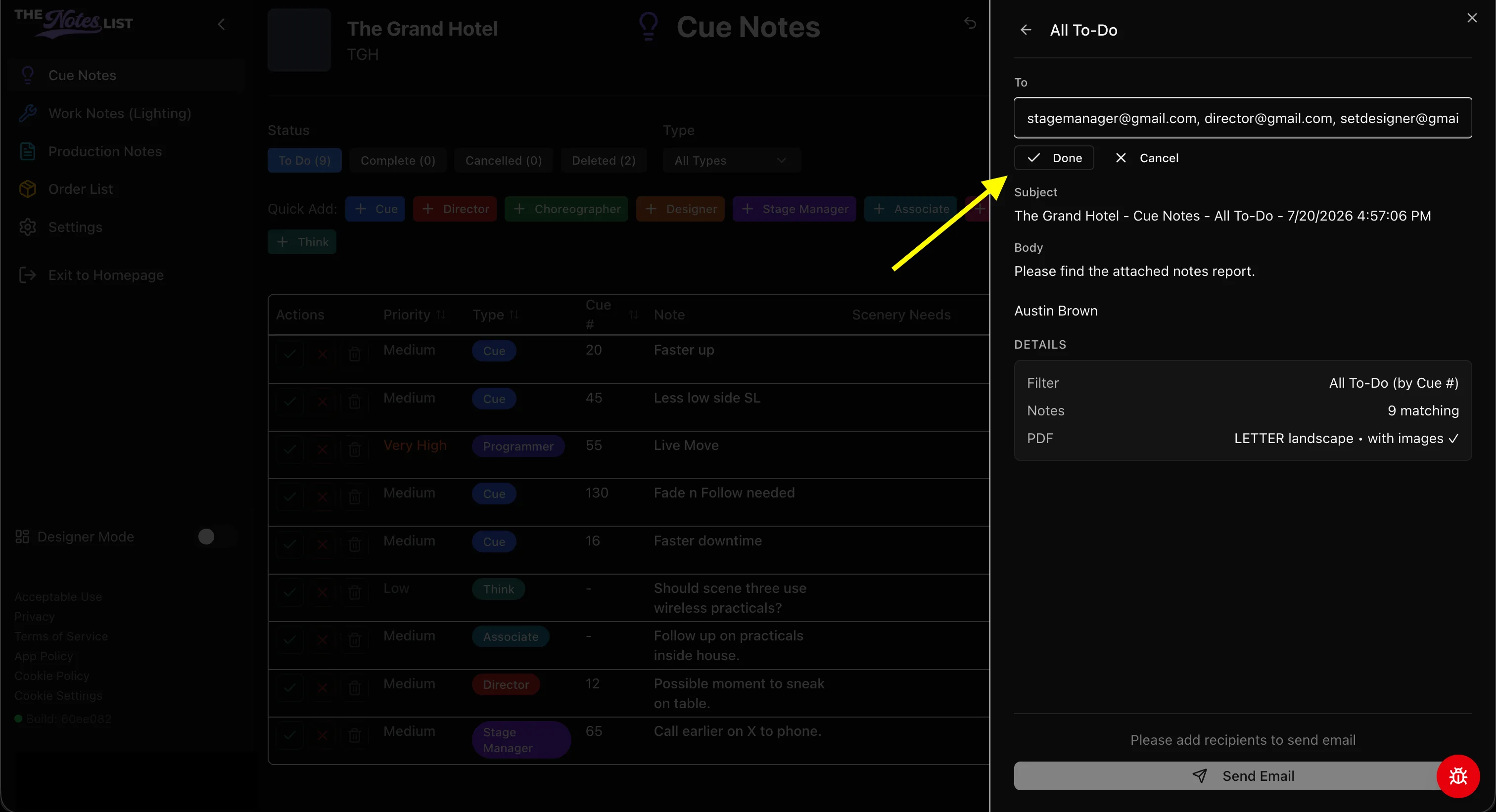The width and height of the screenshot is (1496, 812).
Task: Quick add a Stage Manager note
Action: [x=794, y=208]
